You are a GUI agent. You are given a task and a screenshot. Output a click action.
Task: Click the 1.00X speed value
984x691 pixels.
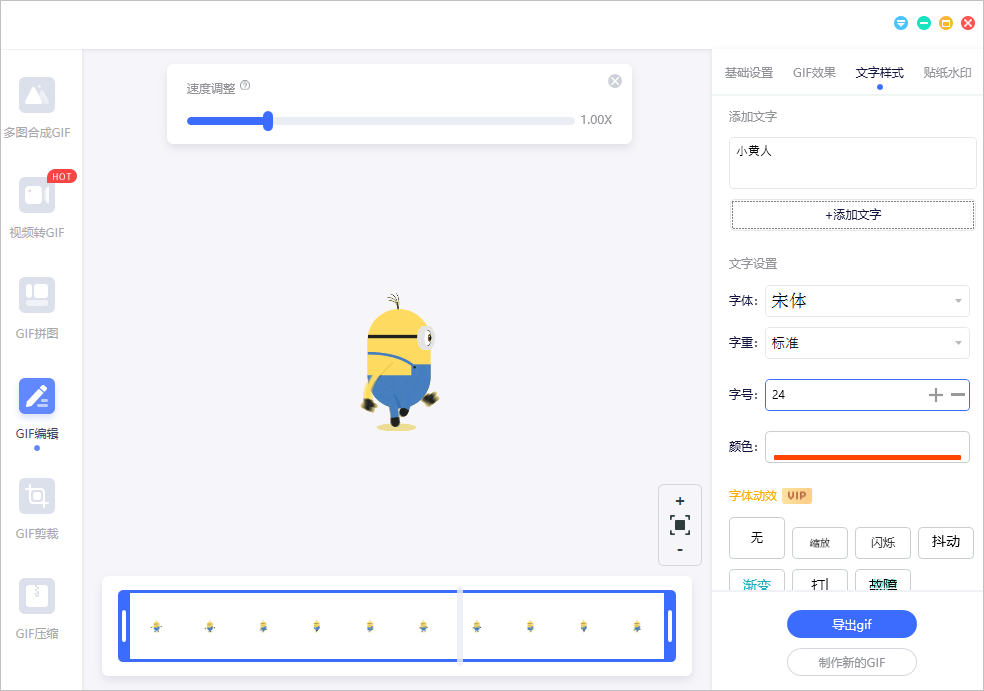596,120
